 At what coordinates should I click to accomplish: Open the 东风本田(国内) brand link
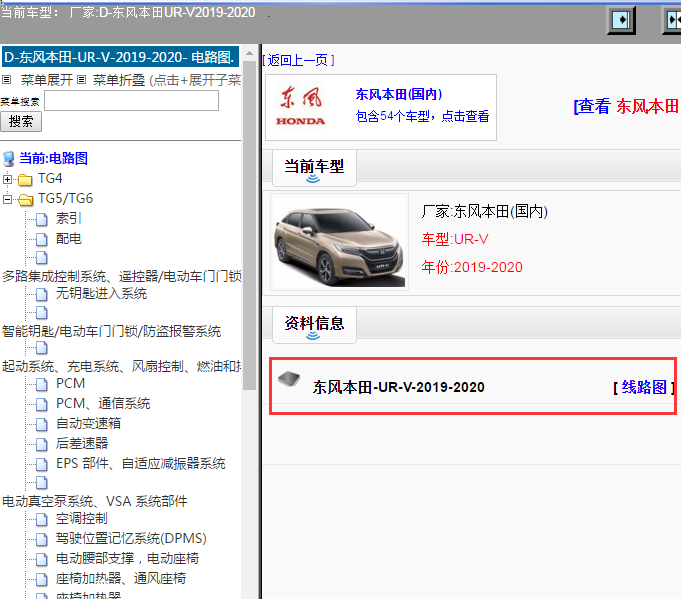[399, 94]
